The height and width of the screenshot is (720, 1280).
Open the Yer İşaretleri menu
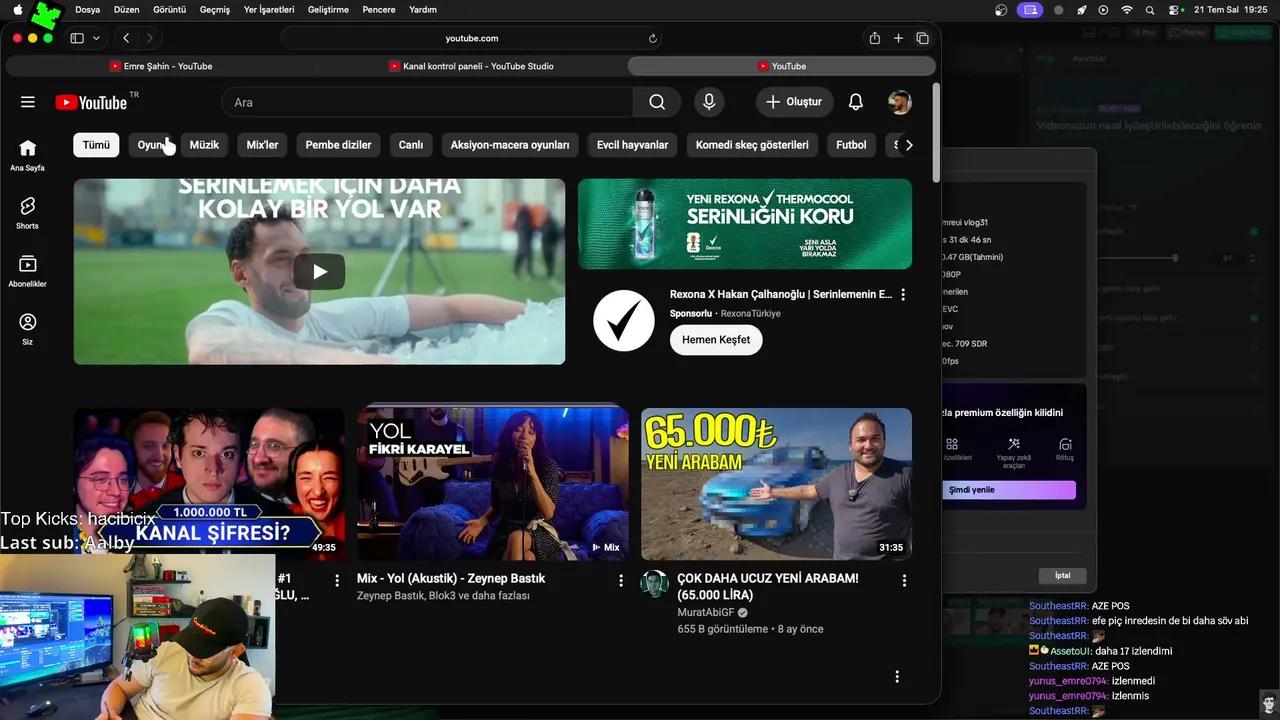click(x=269, y=9)
